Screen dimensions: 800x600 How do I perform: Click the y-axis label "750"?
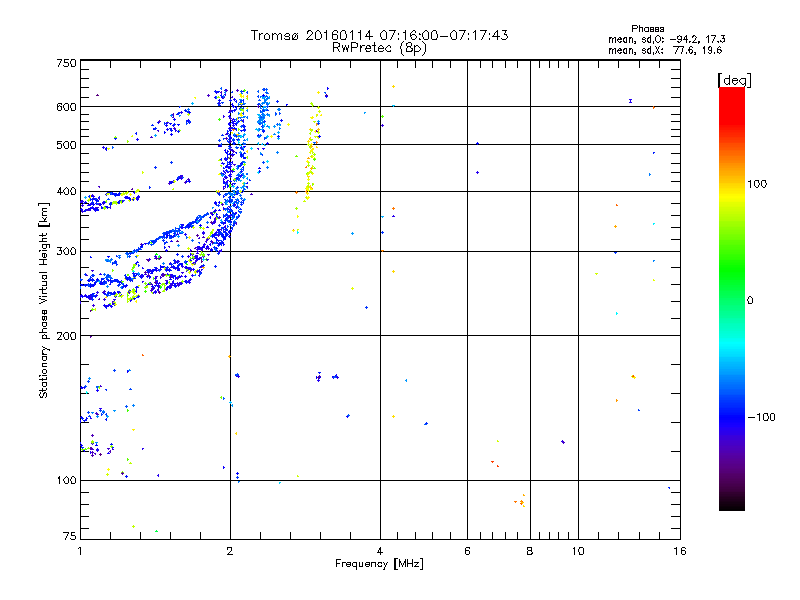66,63
